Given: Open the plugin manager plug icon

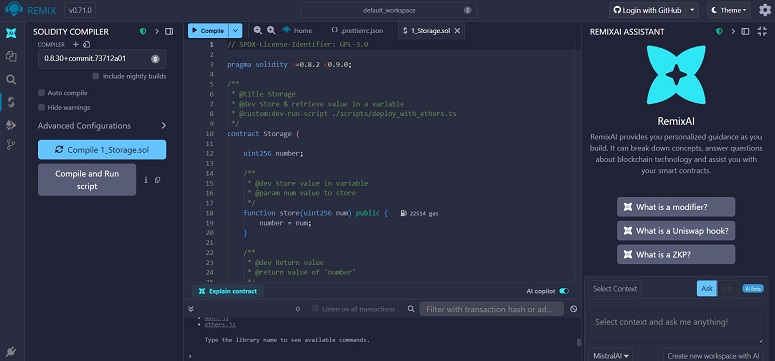Looking at the screenshot, I should coord(11,352).
